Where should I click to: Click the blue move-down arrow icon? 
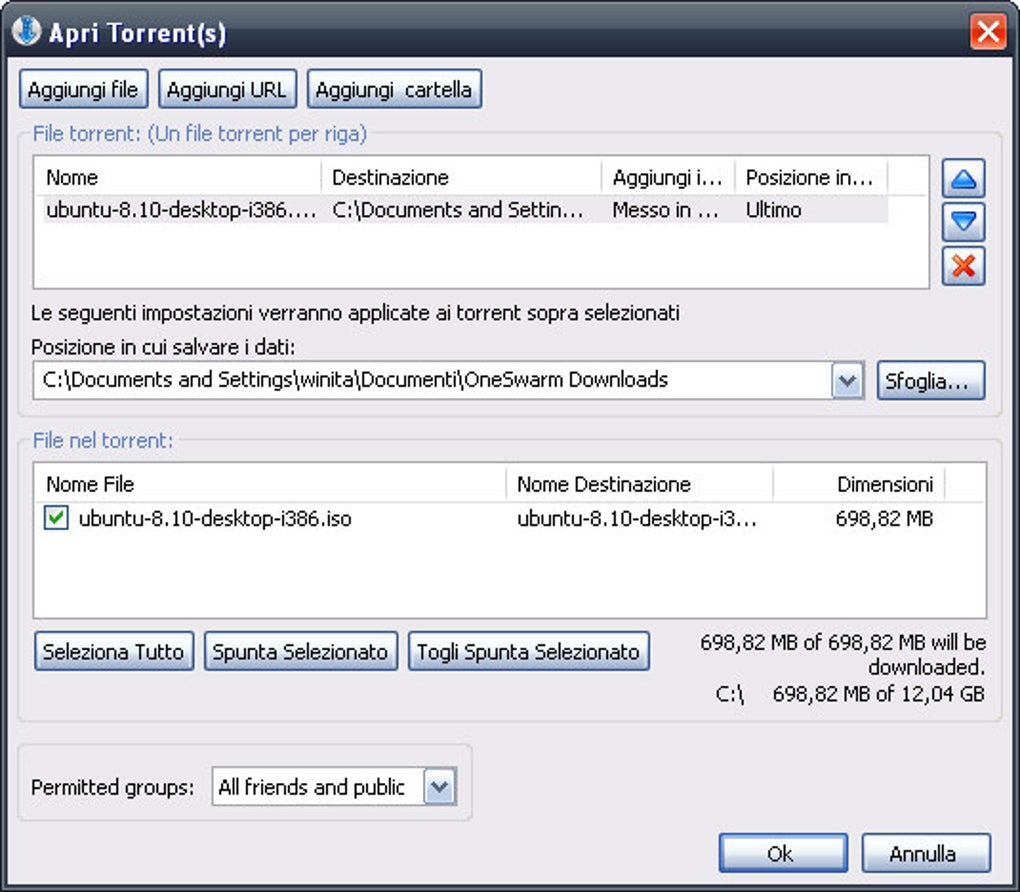tap(963, 222)
